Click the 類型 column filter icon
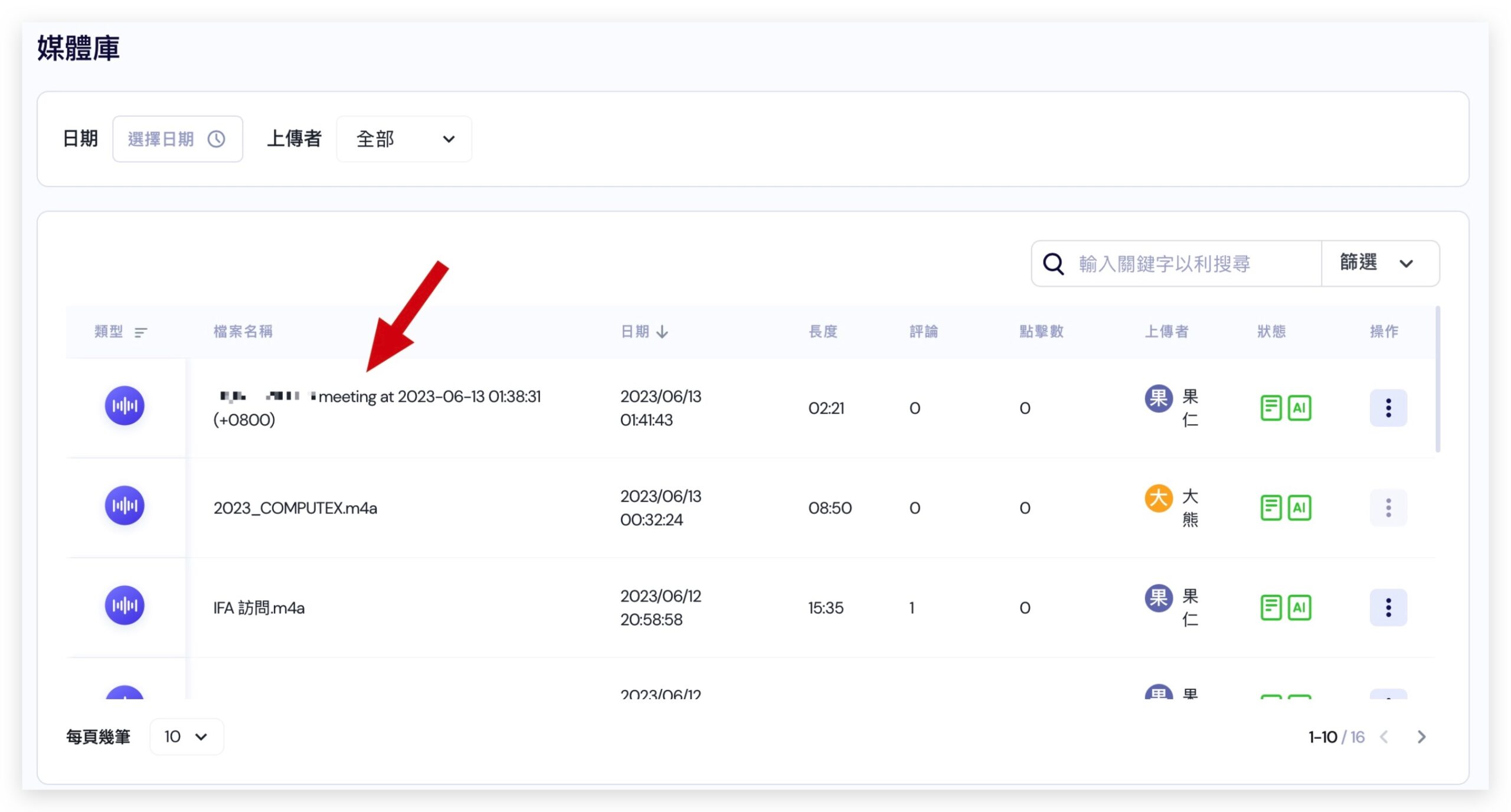 pos(140,332)
